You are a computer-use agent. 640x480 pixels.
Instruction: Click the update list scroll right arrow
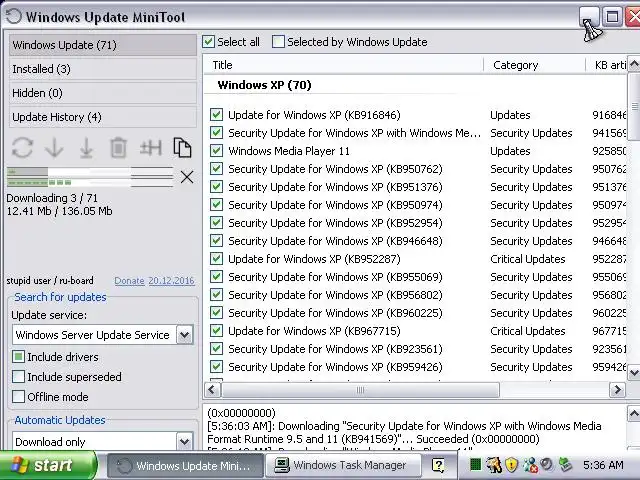pyautogui.click(x=617, y=390)
